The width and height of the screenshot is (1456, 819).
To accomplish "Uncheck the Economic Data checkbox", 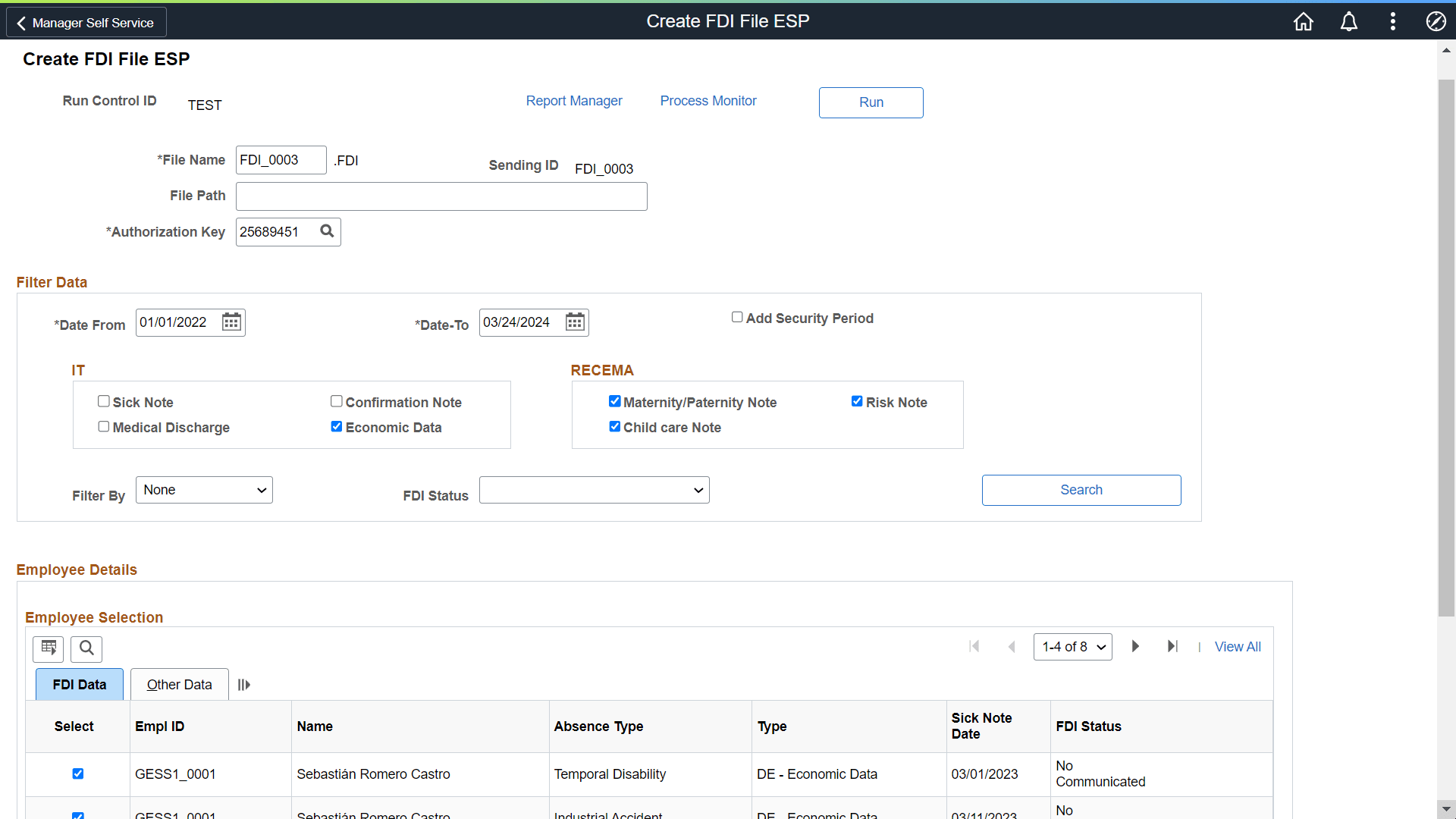I will pyautogui.click(x=336, y=426).
